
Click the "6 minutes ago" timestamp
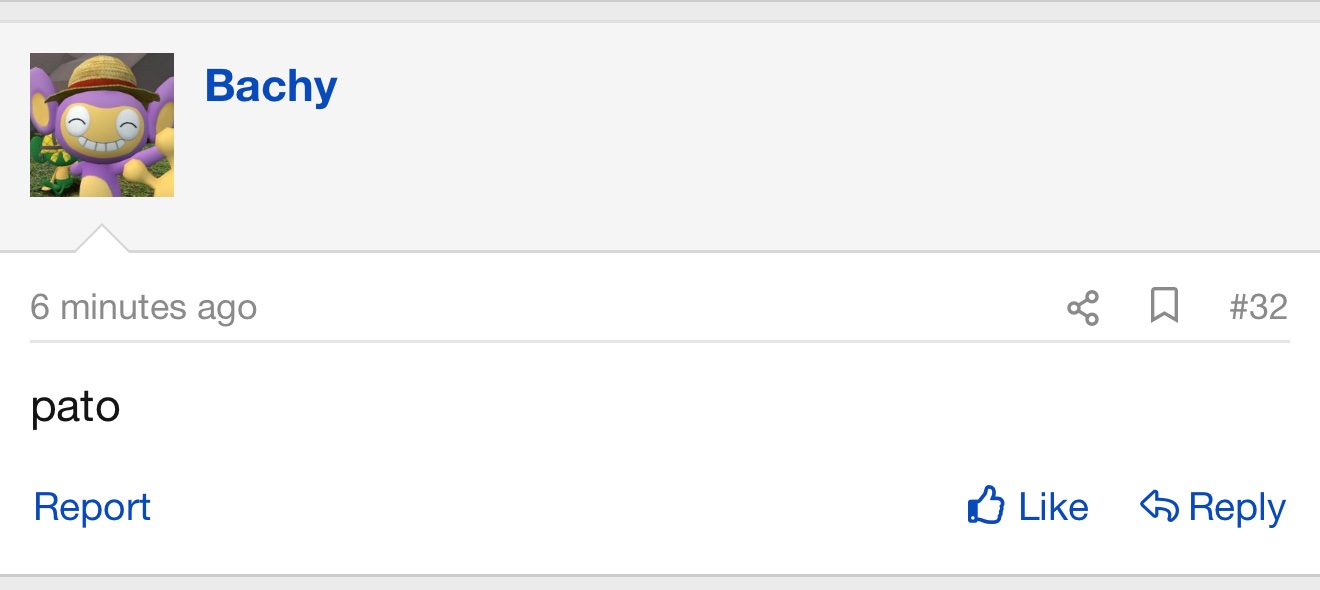tap(143, 307)
